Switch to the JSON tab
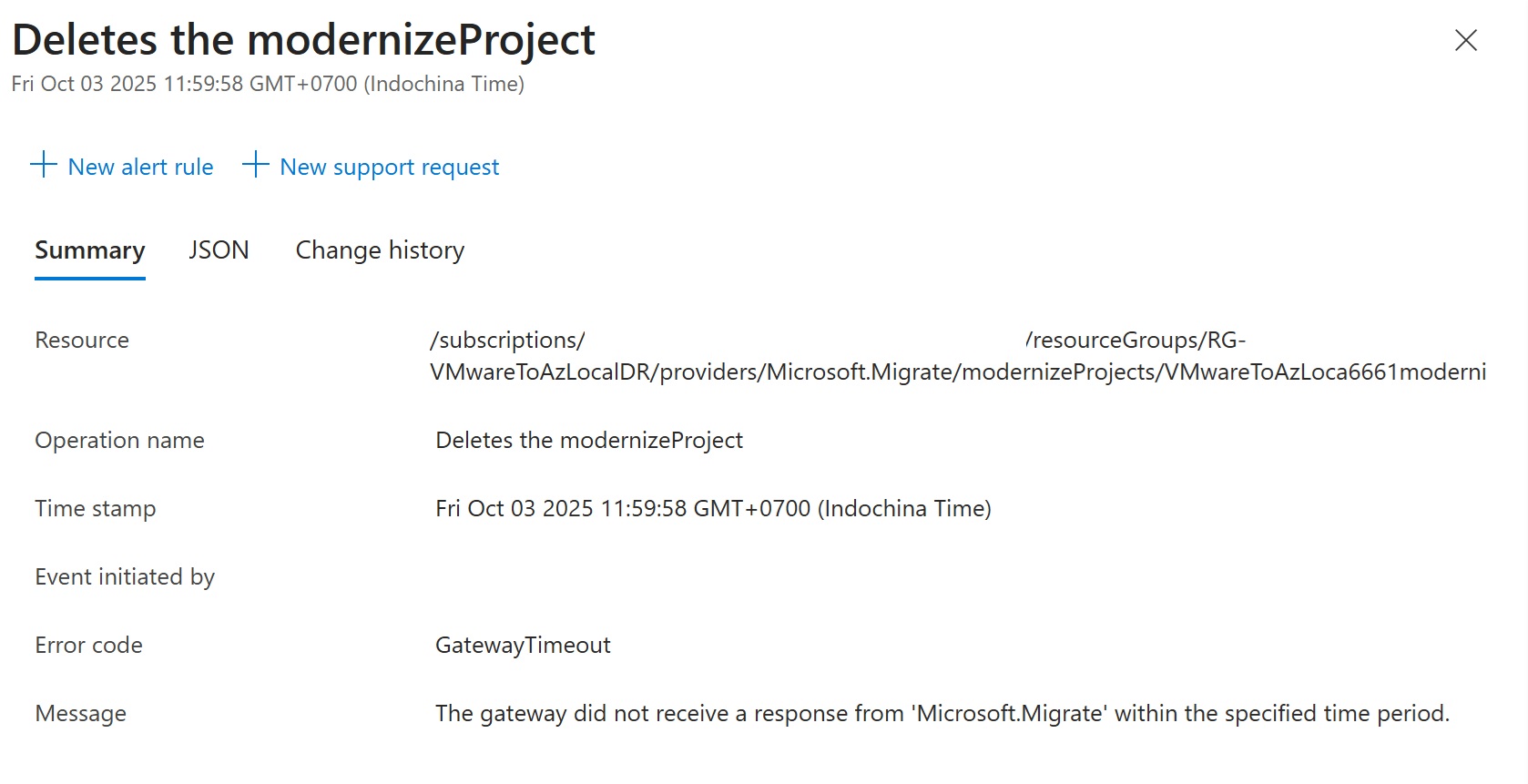The width and height of the screenshot is (1528, 784). (x=219, y=249)
